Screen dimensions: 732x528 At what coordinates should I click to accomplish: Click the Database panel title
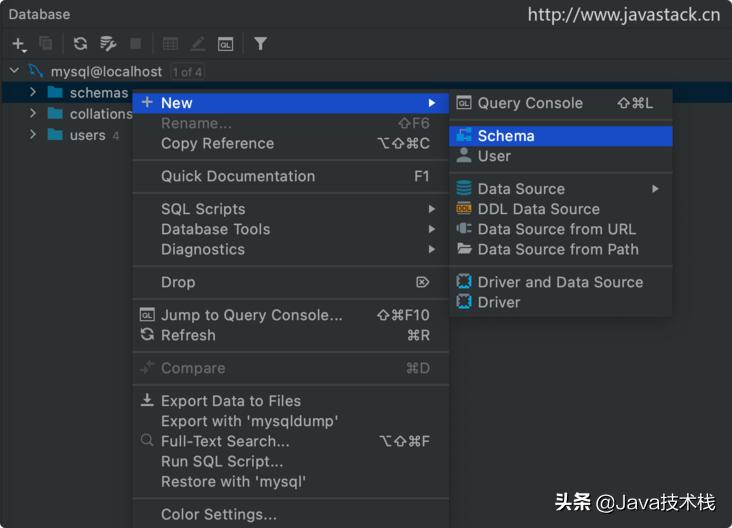pos(39,14)
